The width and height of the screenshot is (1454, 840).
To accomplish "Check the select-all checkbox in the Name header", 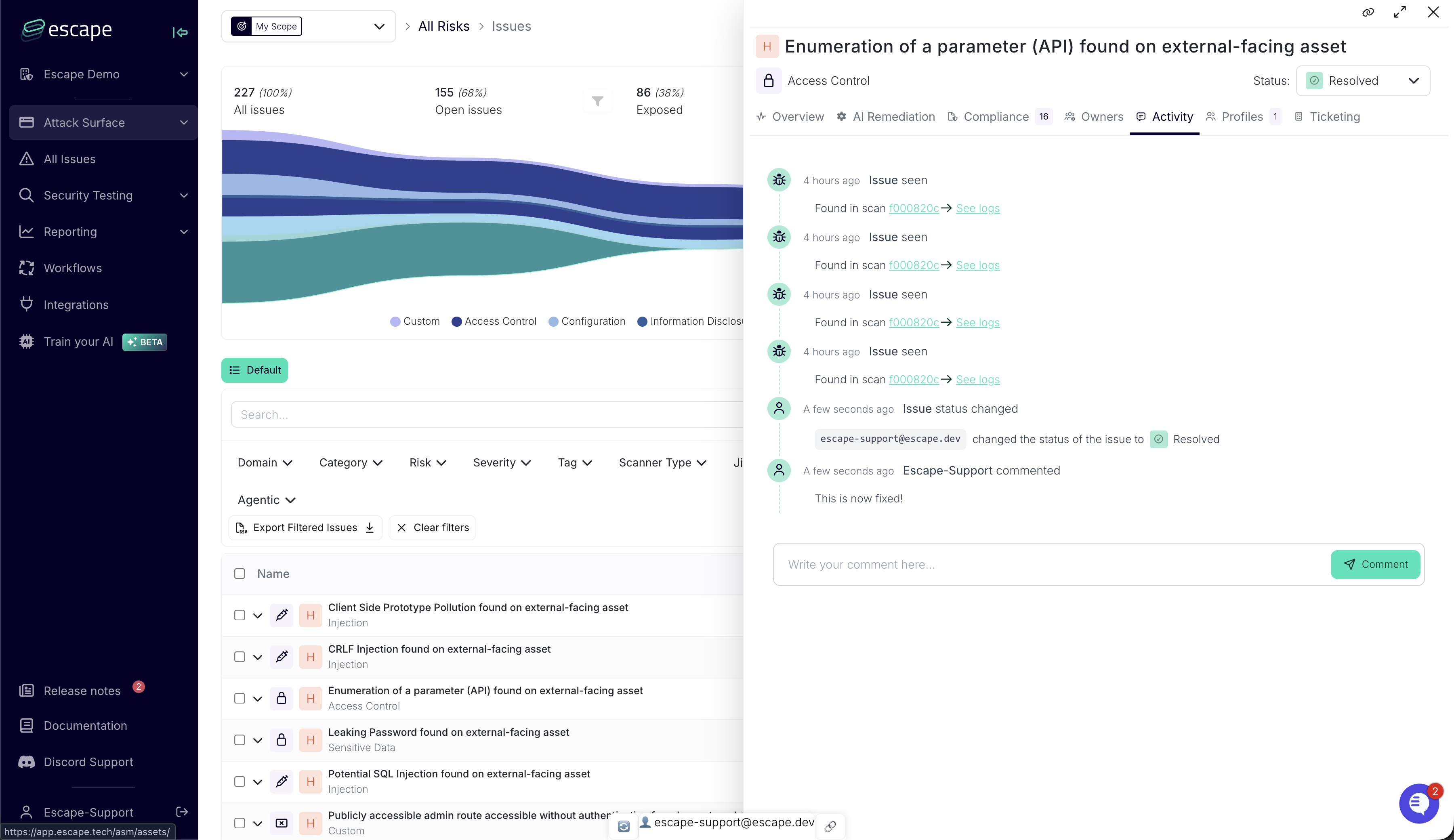I will 240,573.
